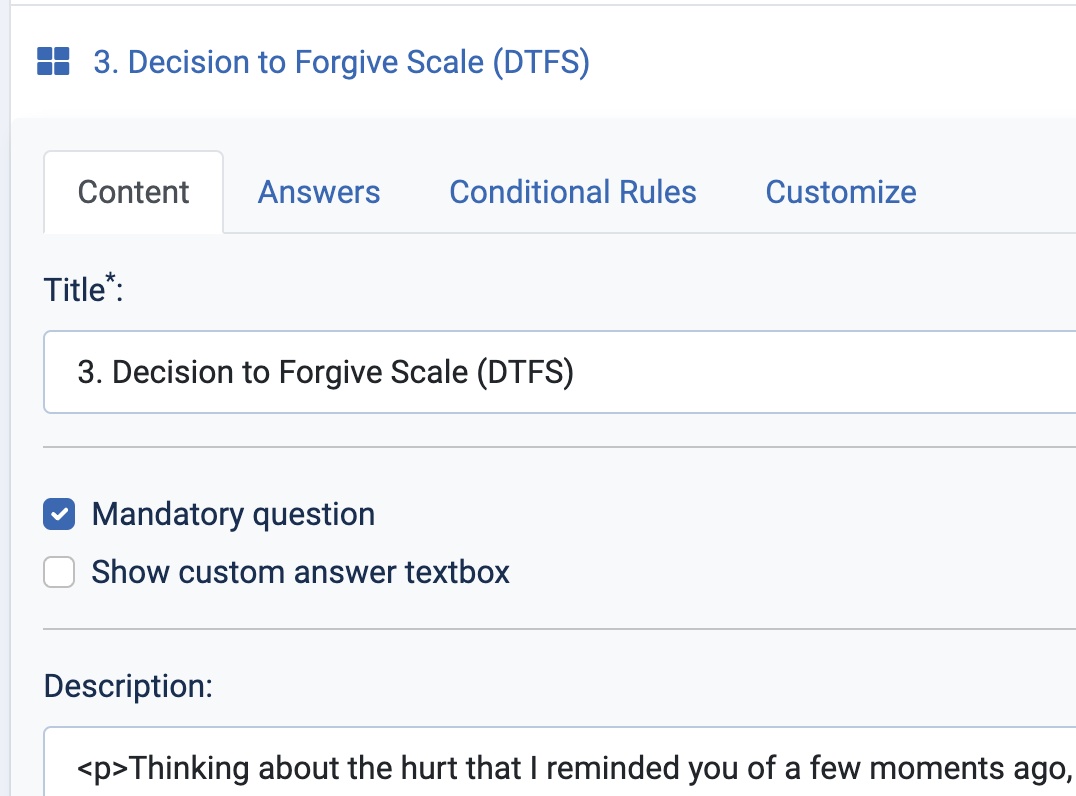Click inside the Description text area
The width and height of the screenshot is (1076, 796).
pos(560,768)
